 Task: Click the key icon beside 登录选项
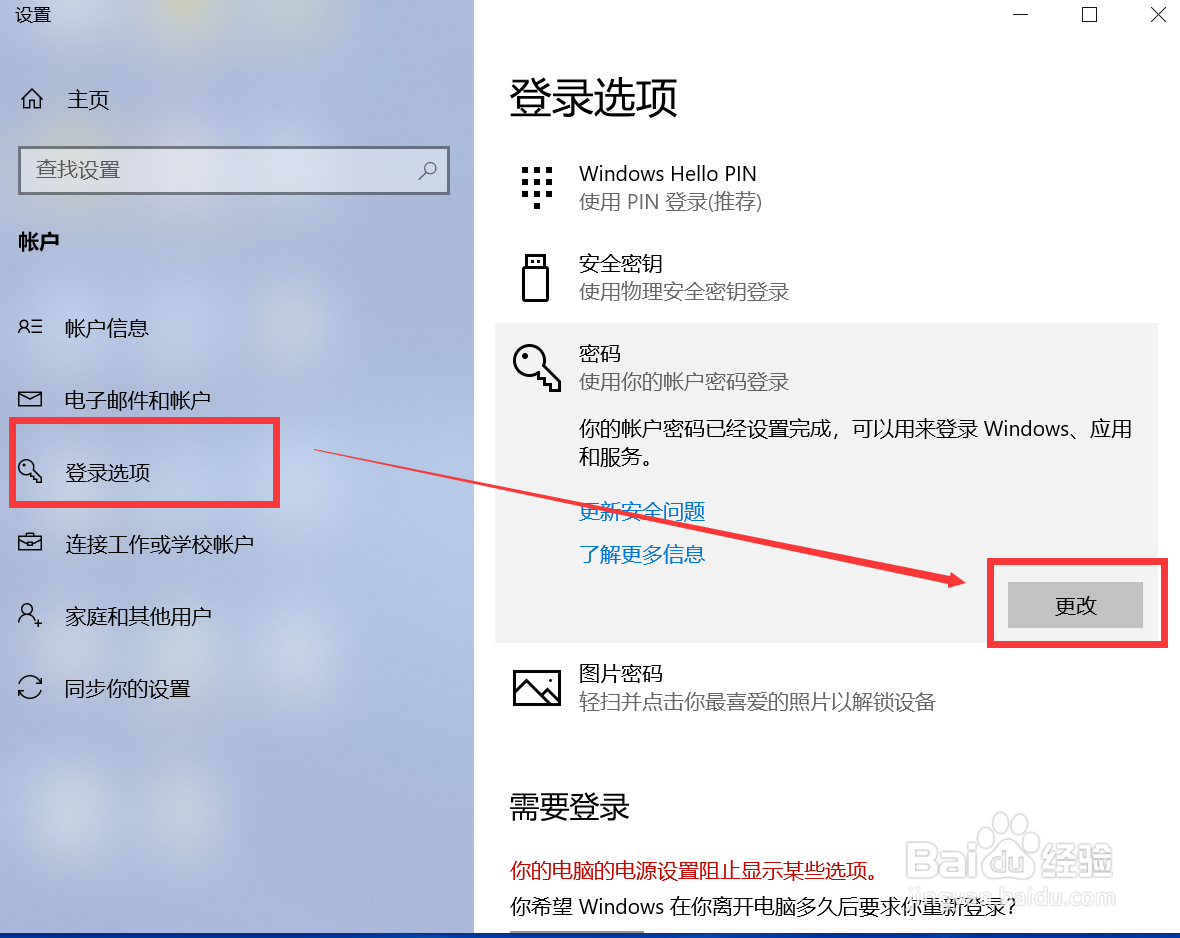point(30,471)
